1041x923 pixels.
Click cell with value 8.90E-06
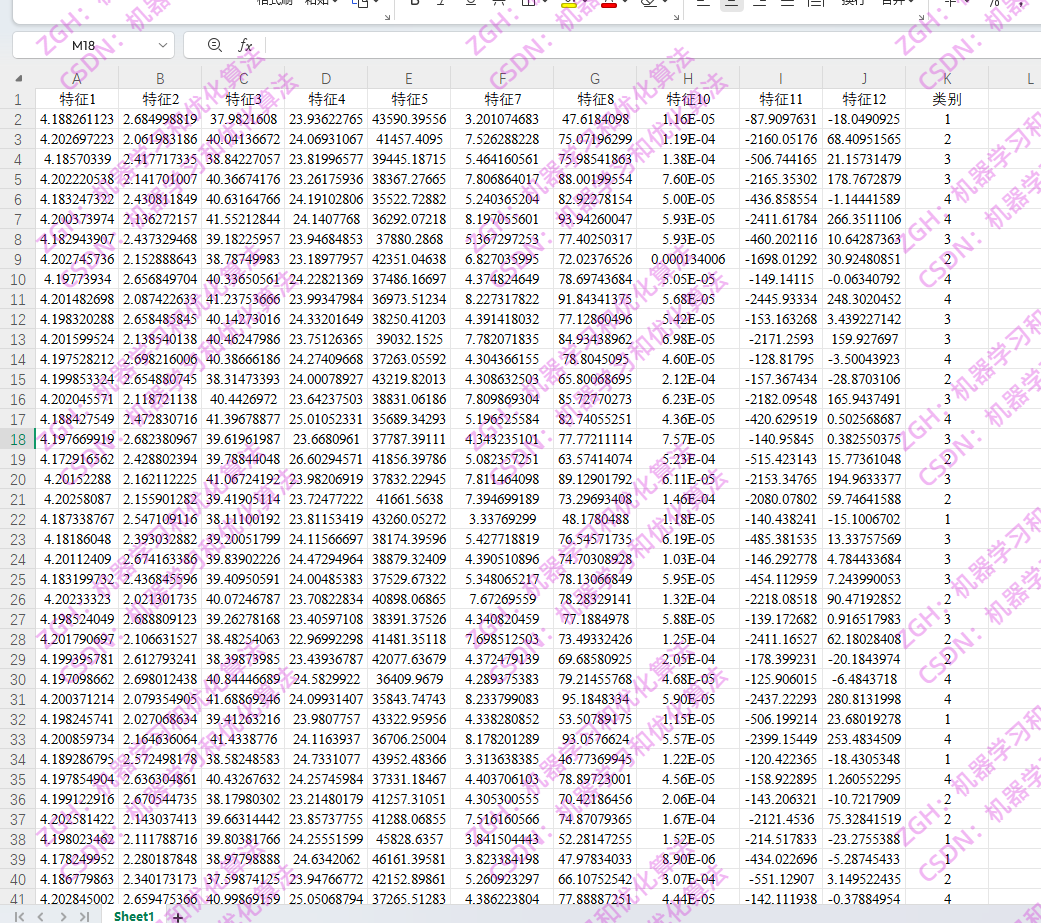pos(688,859)
